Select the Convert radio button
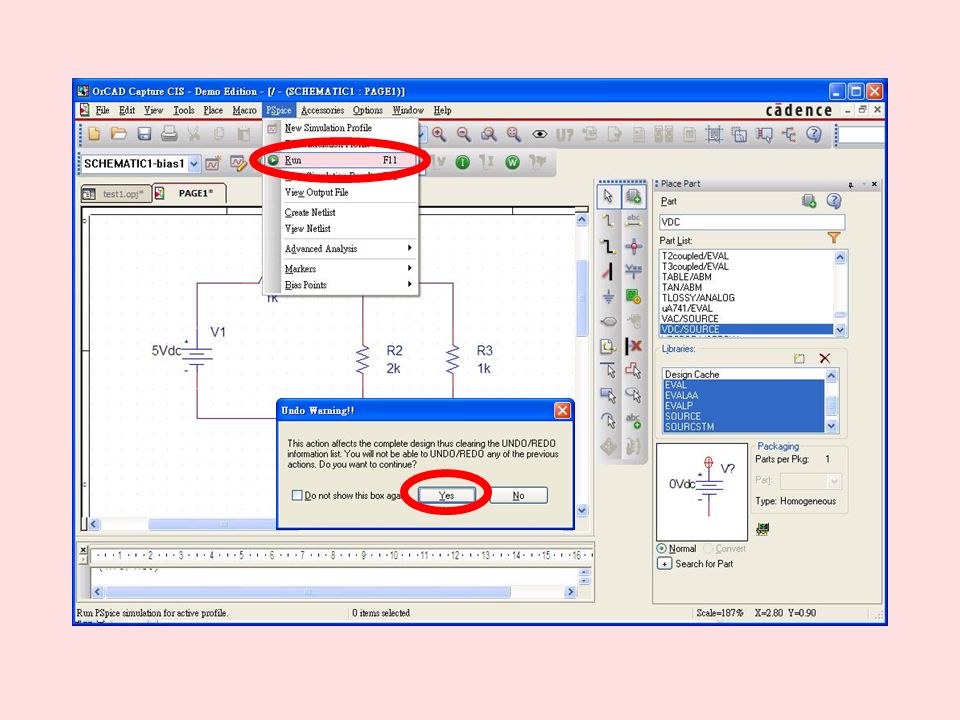 pos(708,549)
